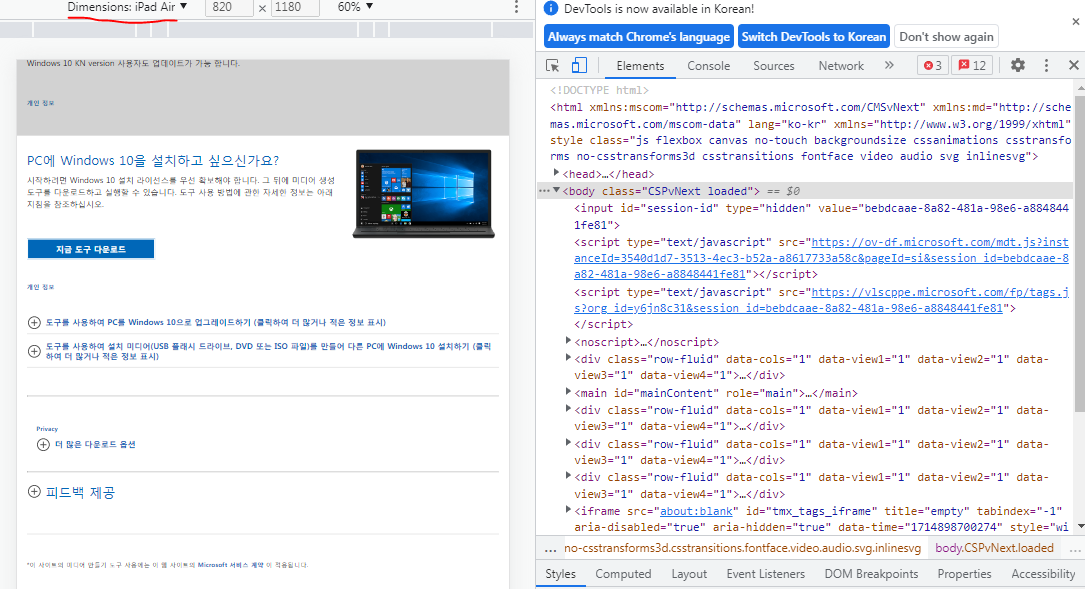Expand the head element node

click(x=556, y=173)
